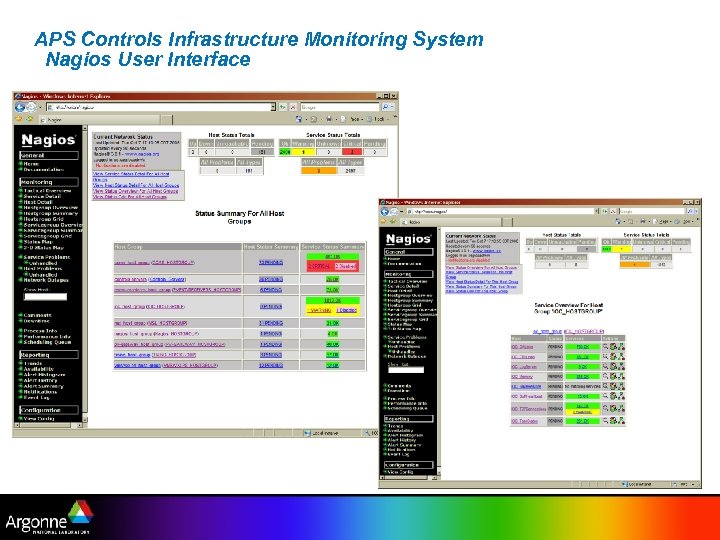Click the Google search box in the left window

point(339,107)
